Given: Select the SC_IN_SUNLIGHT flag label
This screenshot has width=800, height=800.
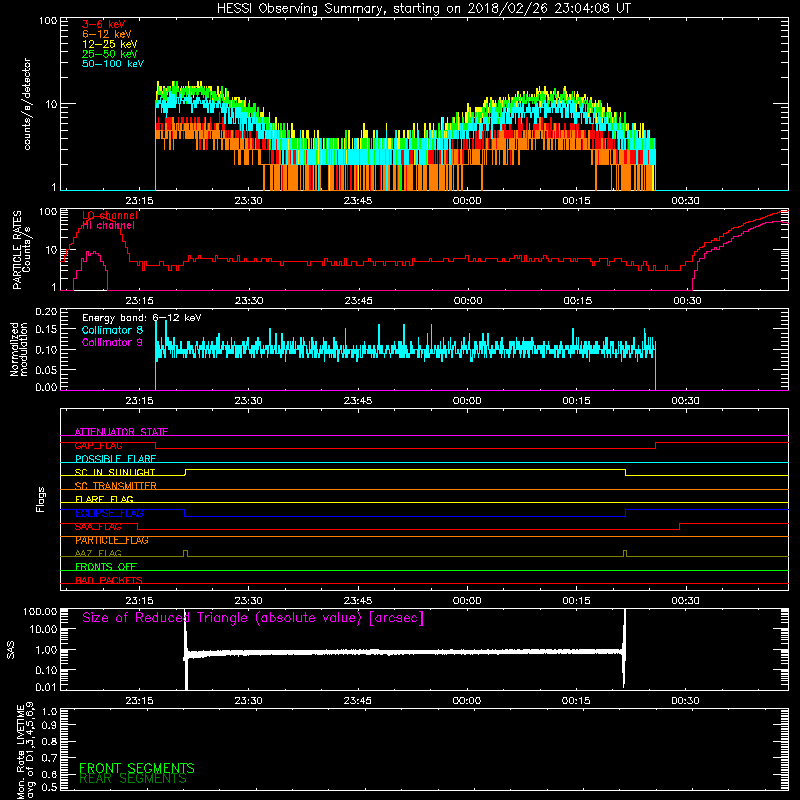Looking at the screenshot, I should (115, 472).
